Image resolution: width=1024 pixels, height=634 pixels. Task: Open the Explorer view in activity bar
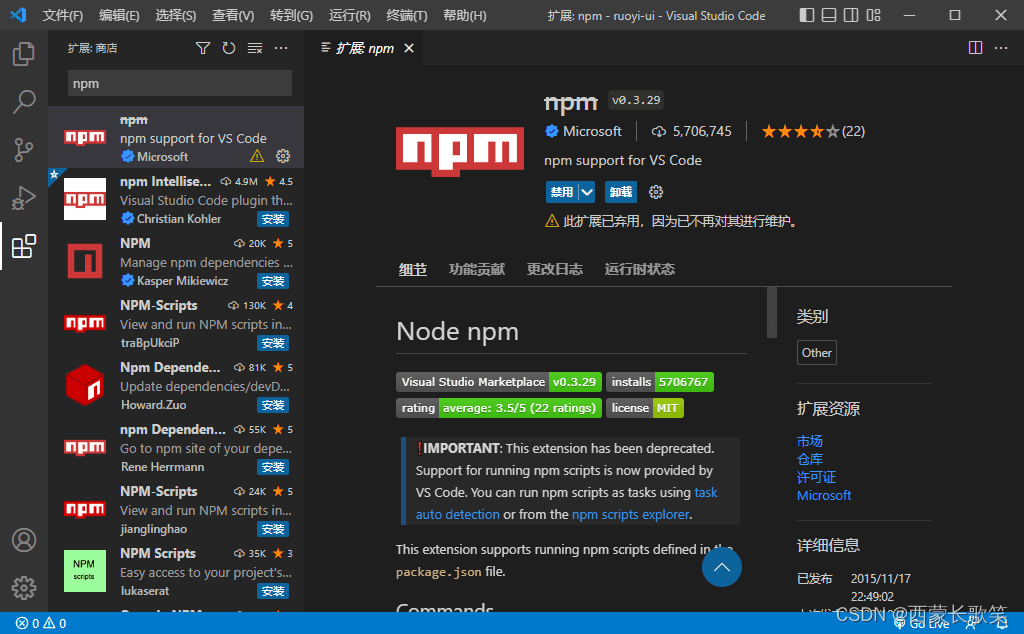click(24, 54)
